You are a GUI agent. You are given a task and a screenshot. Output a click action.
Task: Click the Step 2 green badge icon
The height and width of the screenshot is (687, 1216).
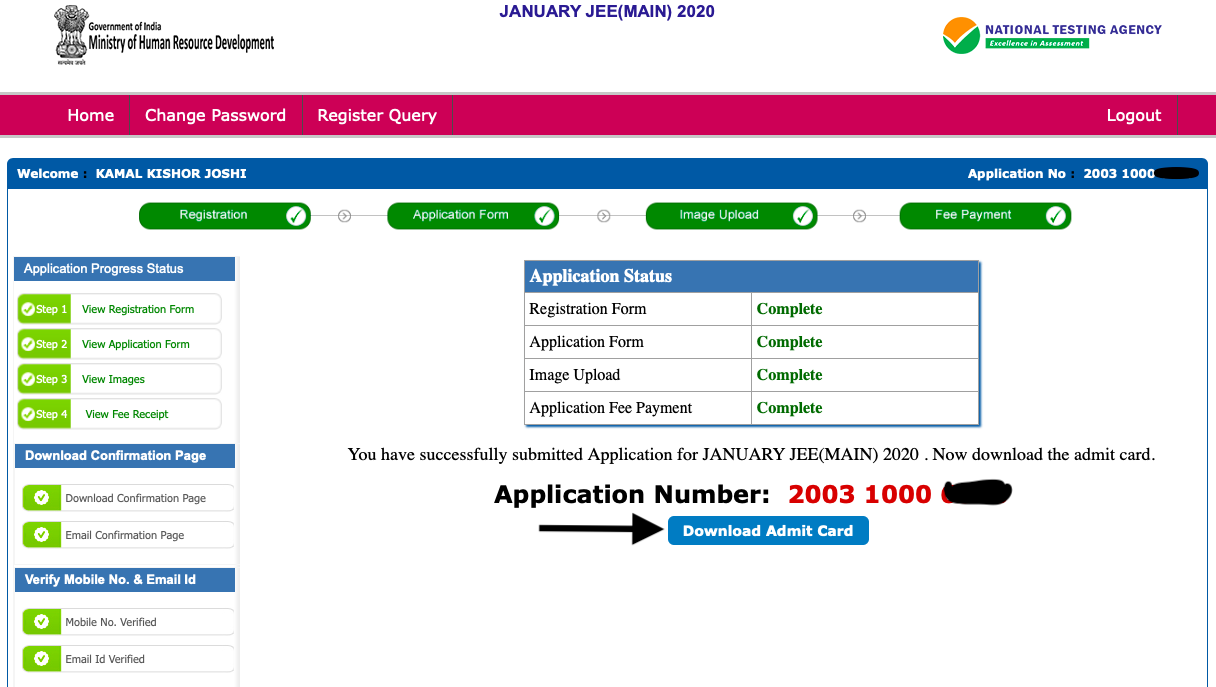[x=44, y=344]
